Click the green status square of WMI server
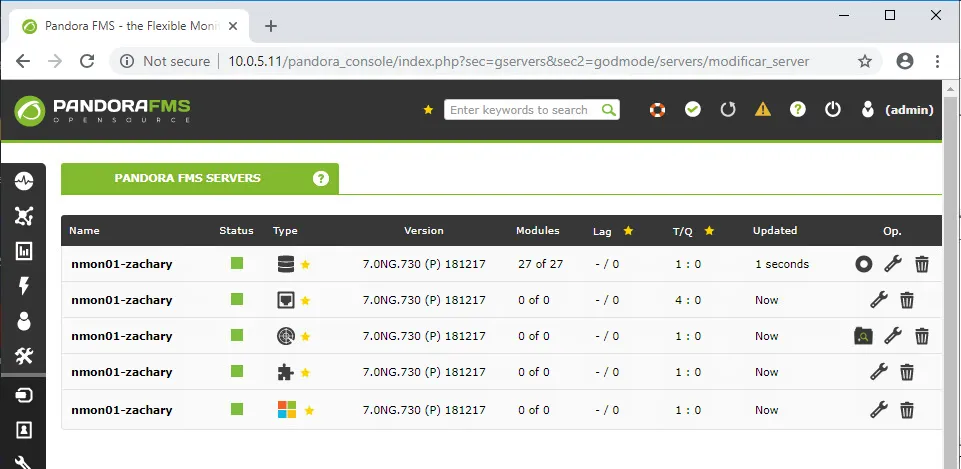The width and height of the screenshot is (961, 469). (237, 409)
